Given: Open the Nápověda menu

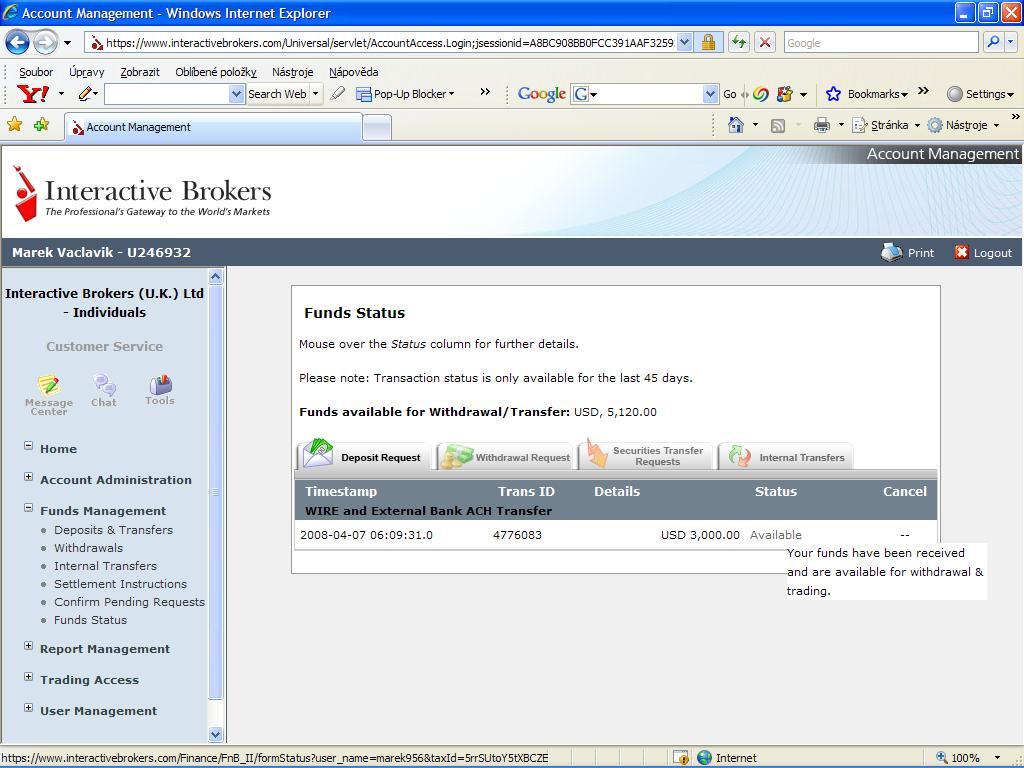Looking at the screenshot, I should (353, 72).
